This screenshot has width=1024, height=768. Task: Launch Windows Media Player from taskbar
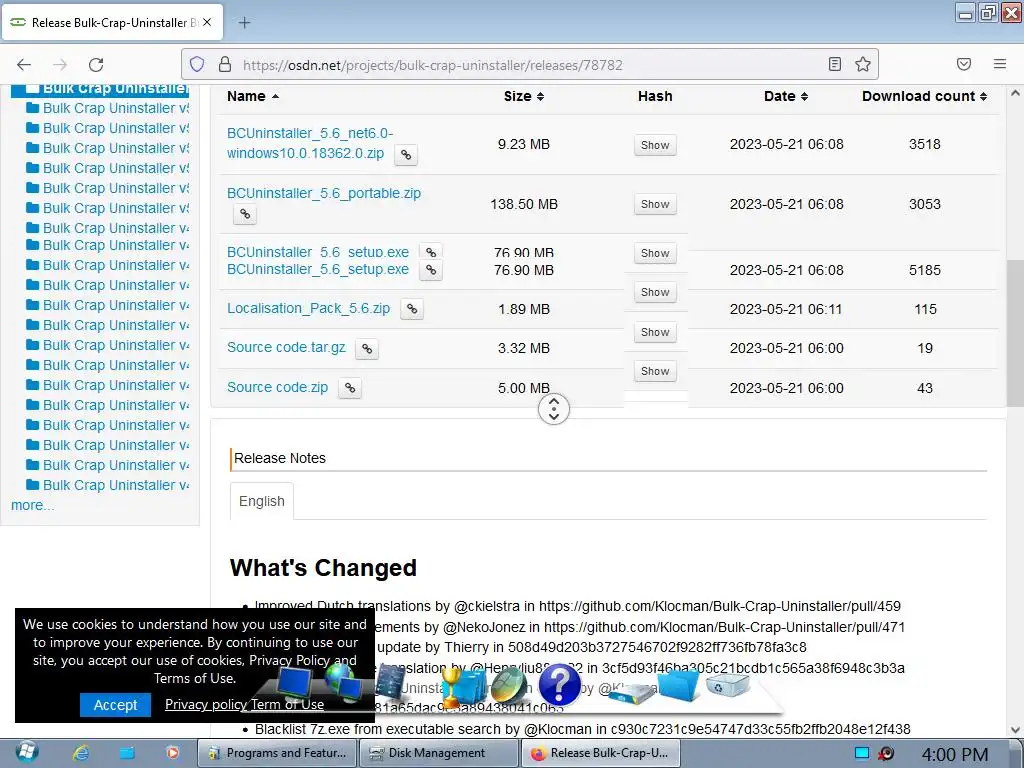click(172, 753)
